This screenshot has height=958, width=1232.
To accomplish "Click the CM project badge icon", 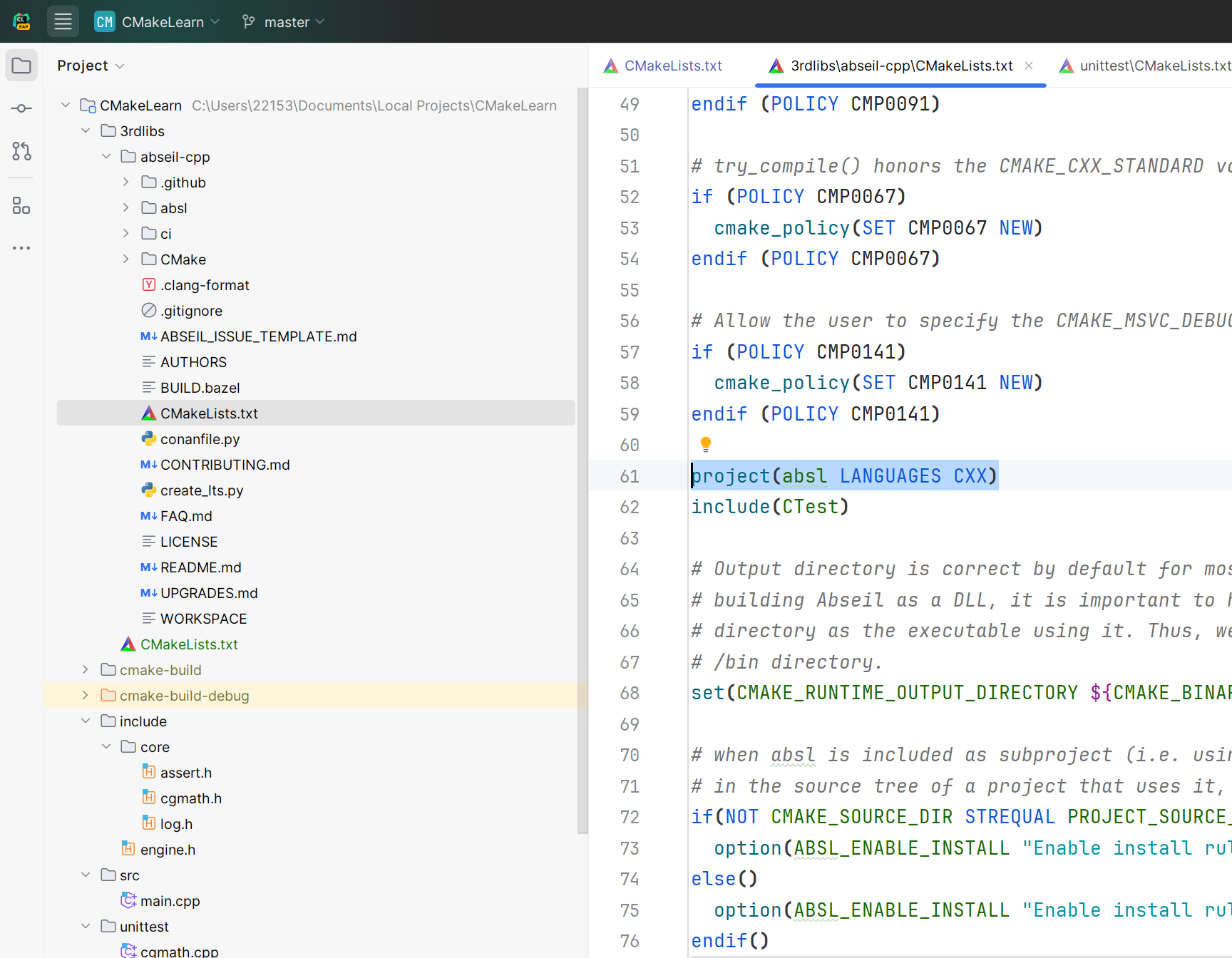I will pyautogui.click(x=105, y=21).
